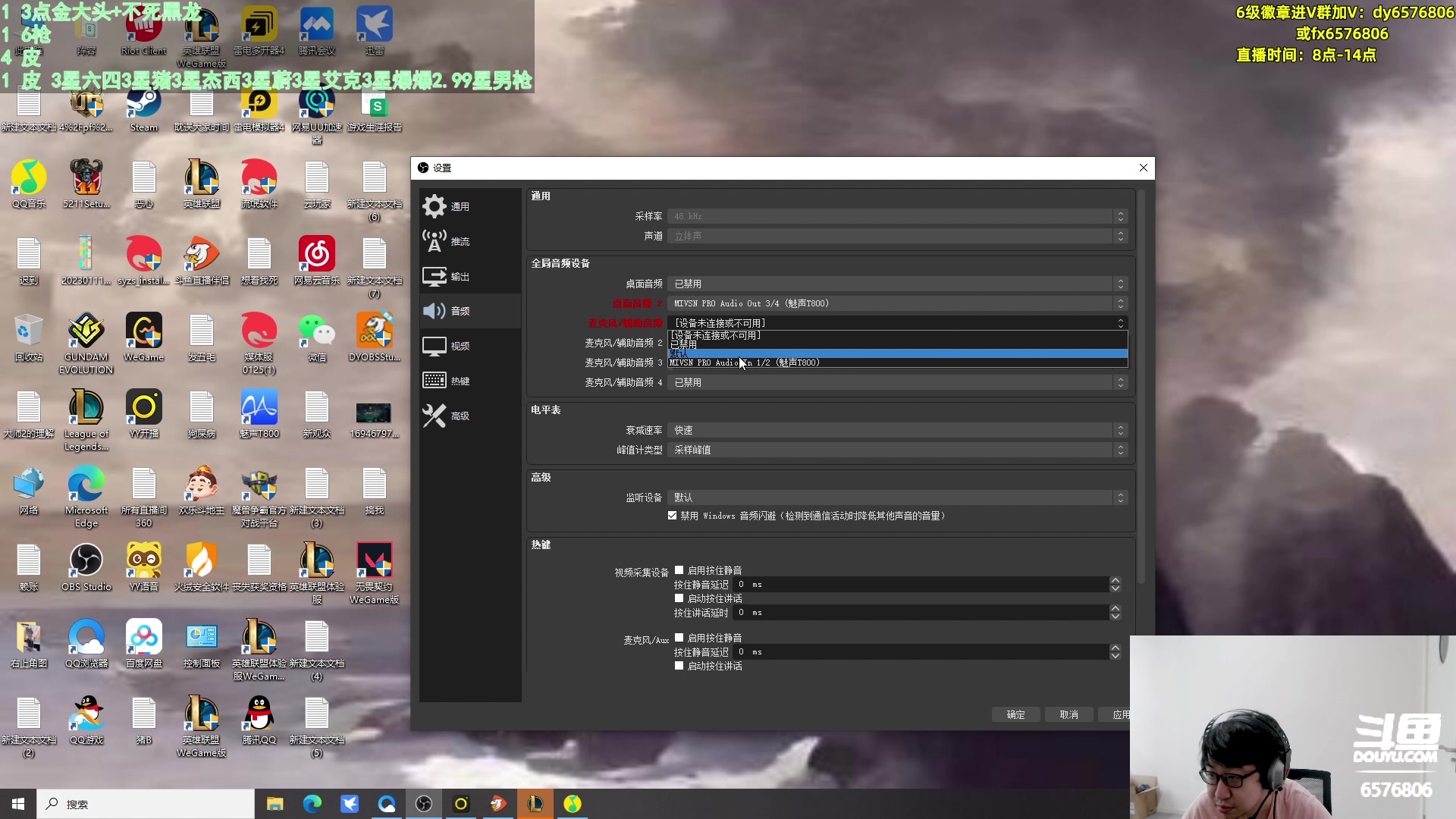Image resolution: width=1456 pixels, height=819 pixels.
Task: Open the 欢乐斗地主 desktop icon
Action: [201, 491]
